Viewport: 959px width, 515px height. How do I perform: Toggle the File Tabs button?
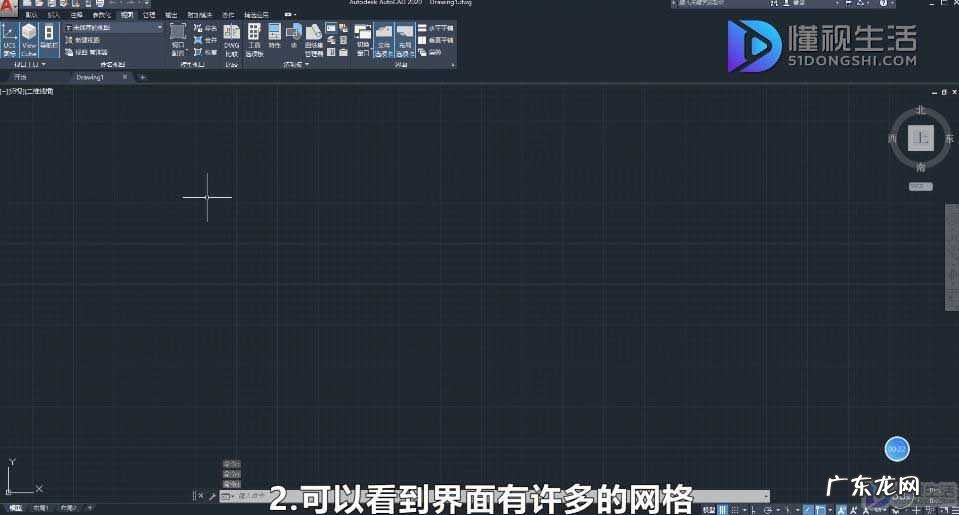(x=383, y=40)
